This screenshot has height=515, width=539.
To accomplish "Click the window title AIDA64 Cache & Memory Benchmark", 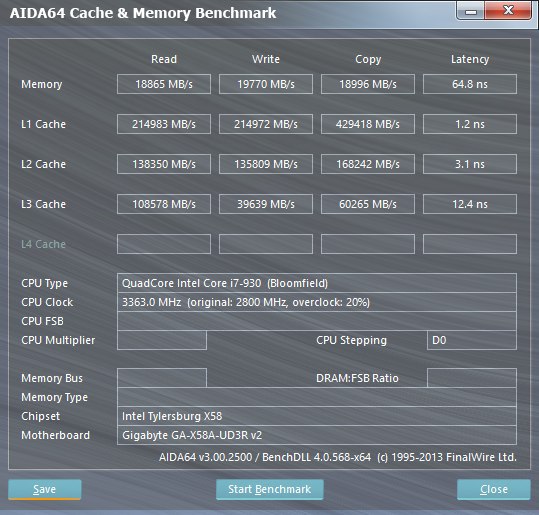I will pyautogui.click(x=143, y=13).
